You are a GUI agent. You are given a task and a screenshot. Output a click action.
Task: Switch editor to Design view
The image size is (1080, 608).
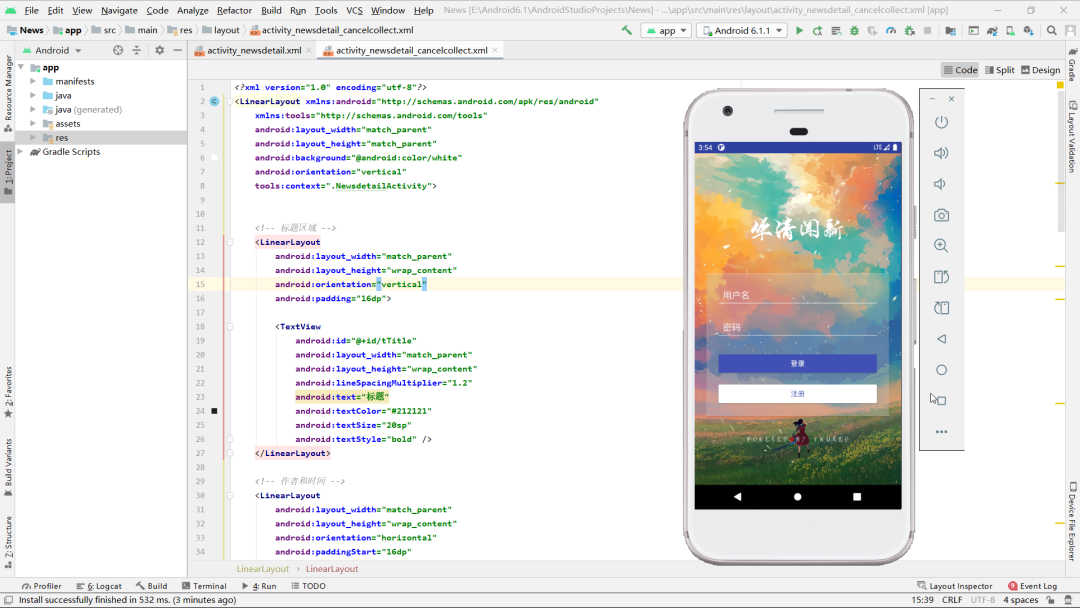1040,70
